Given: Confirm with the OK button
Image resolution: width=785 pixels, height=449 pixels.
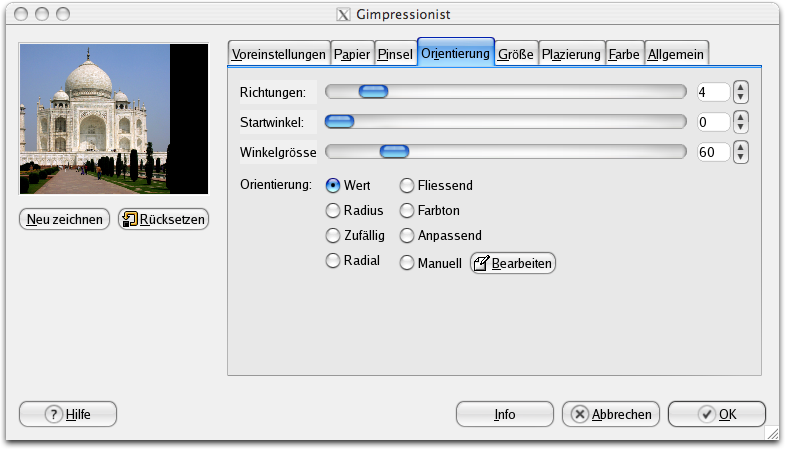Looking at the screenshot, I should (x=717, y=414).
